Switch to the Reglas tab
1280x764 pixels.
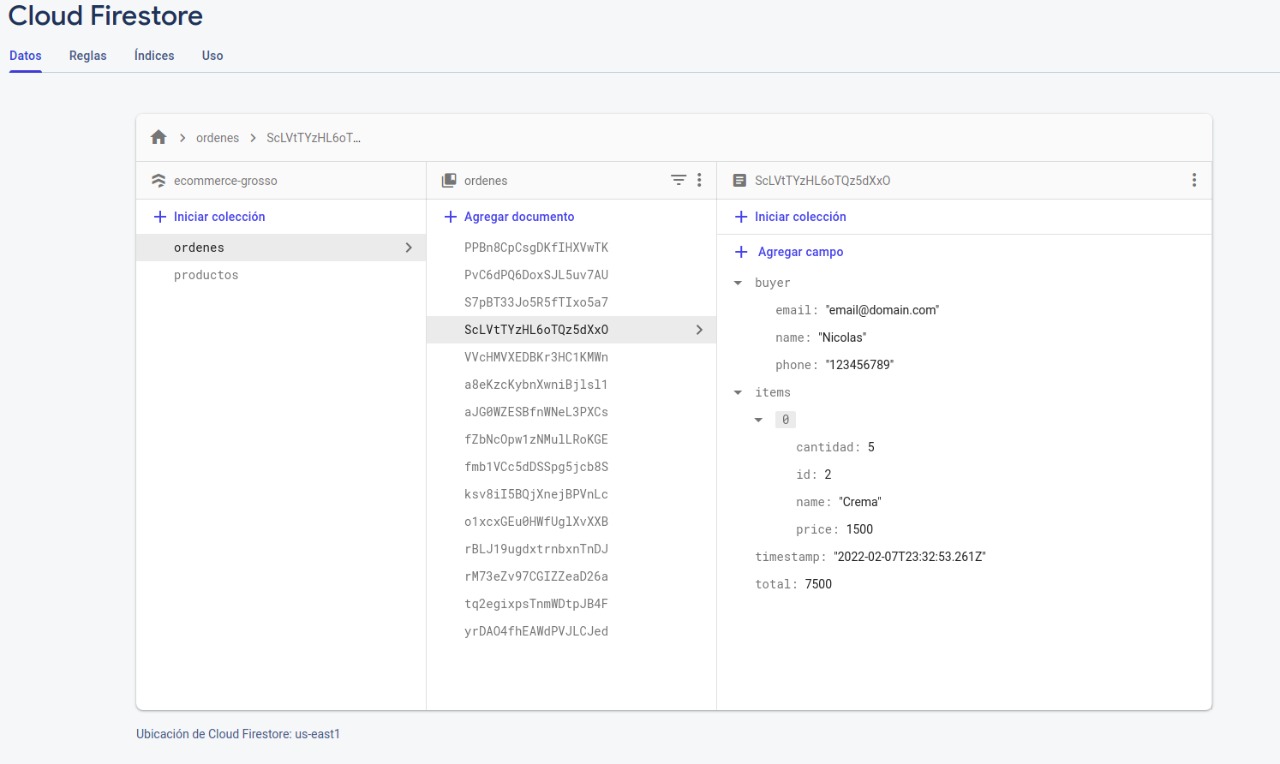tap(88, 56)
